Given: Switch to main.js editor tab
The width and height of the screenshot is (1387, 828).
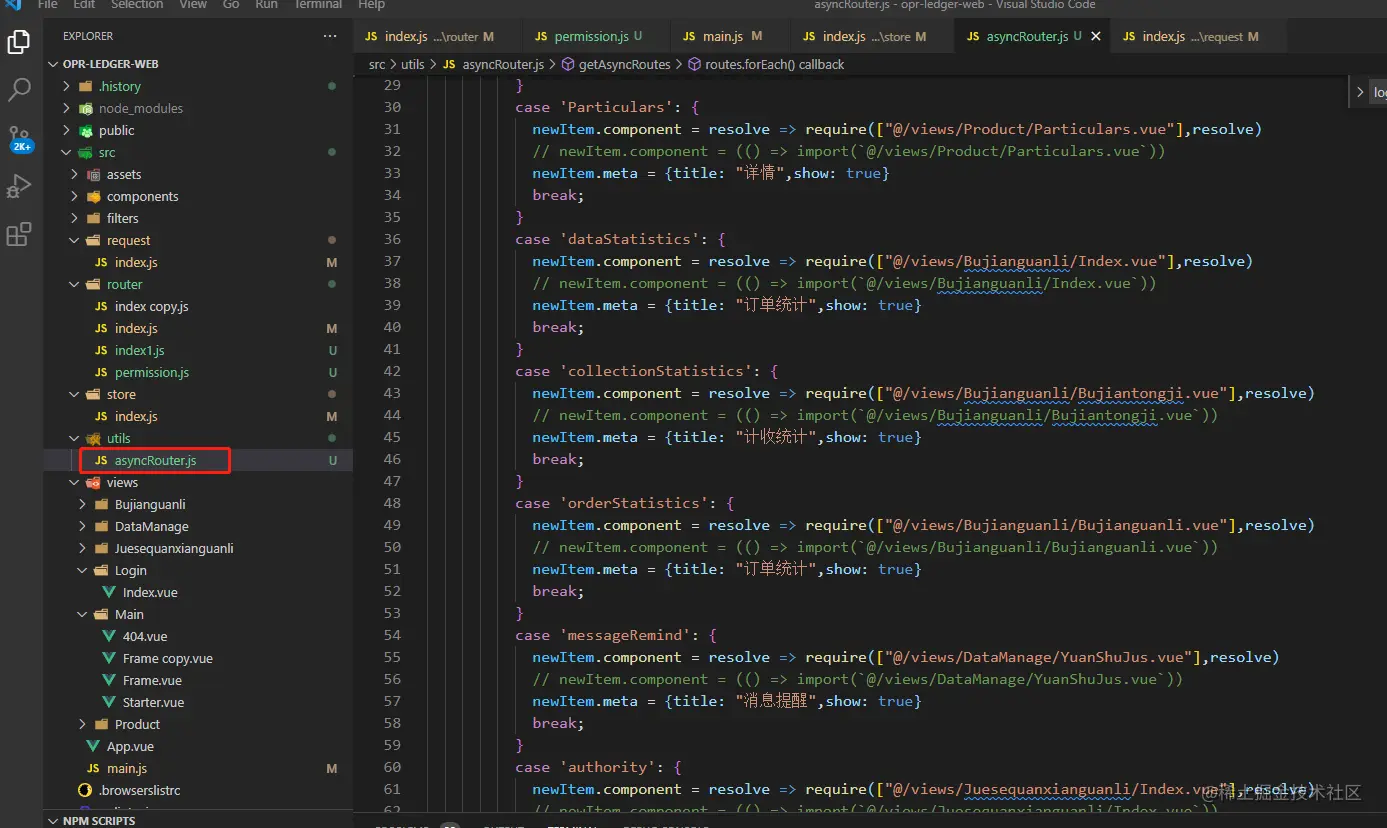Looking at the screenshot, I should (x=729, y=36).
